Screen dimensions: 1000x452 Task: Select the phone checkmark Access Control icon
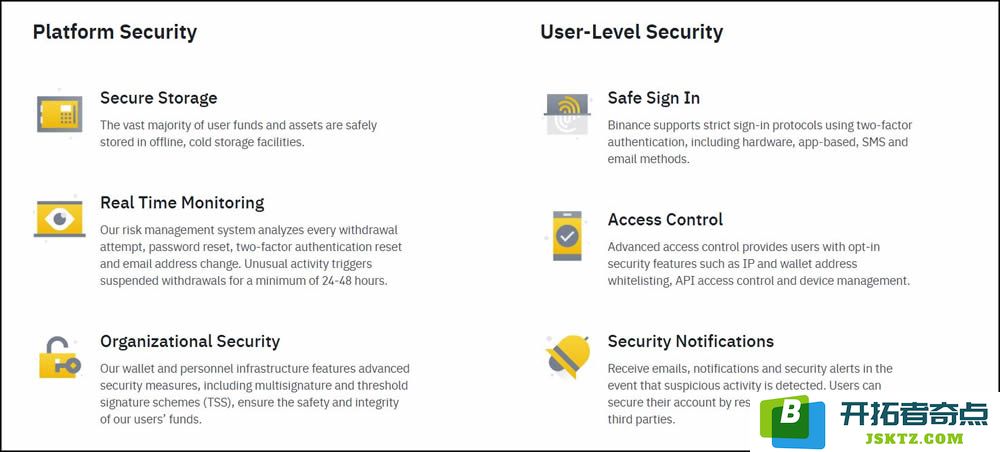pos(566,236)
